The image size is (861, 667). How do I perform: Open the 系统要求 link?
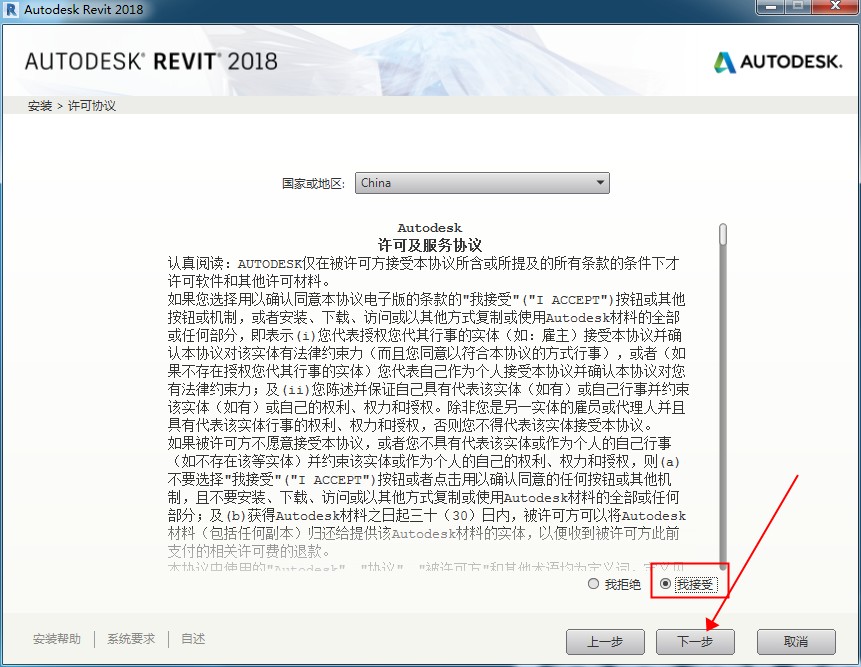click(132, 639)
